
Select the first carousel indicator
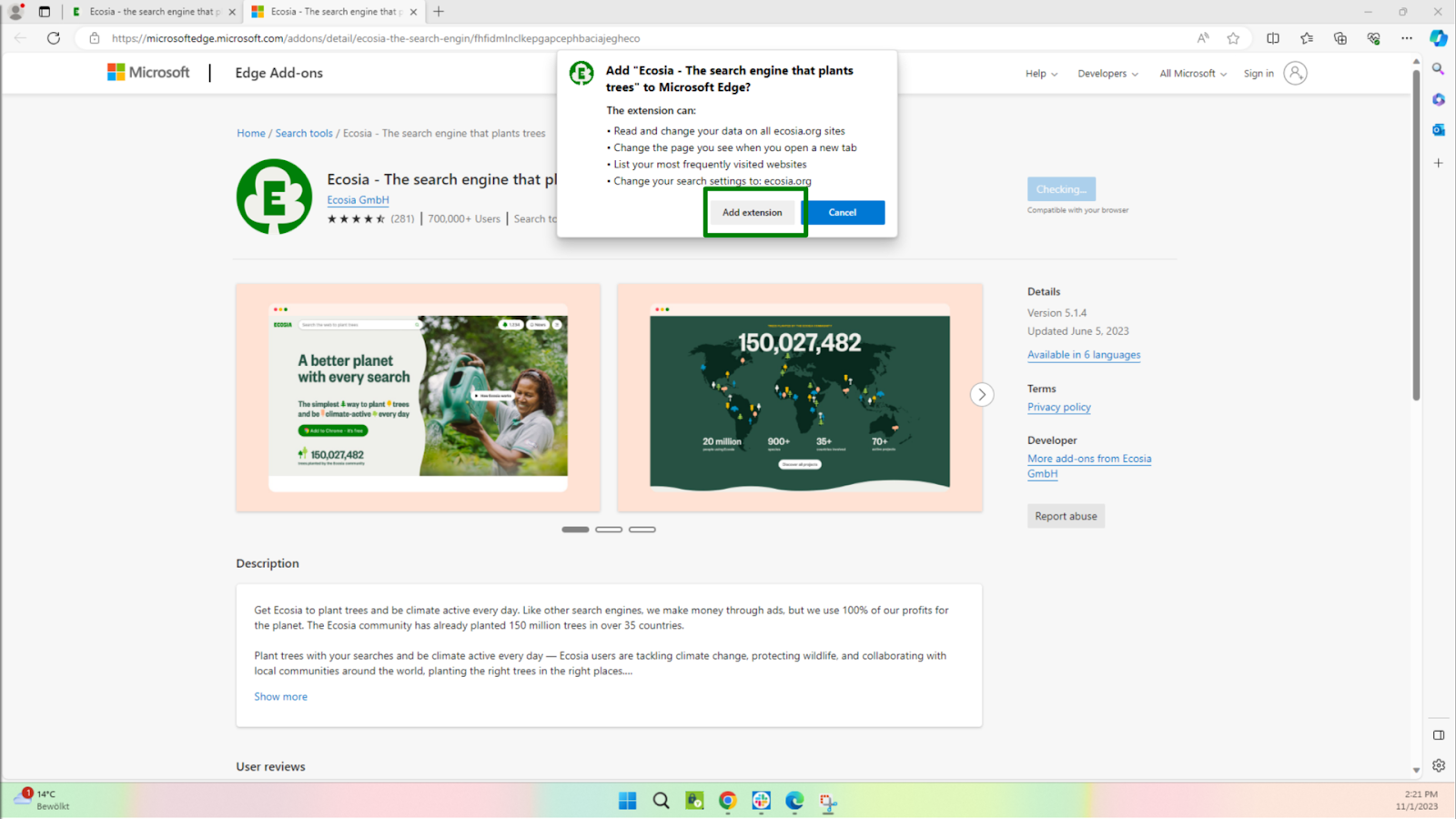click(x=575, y=529)
